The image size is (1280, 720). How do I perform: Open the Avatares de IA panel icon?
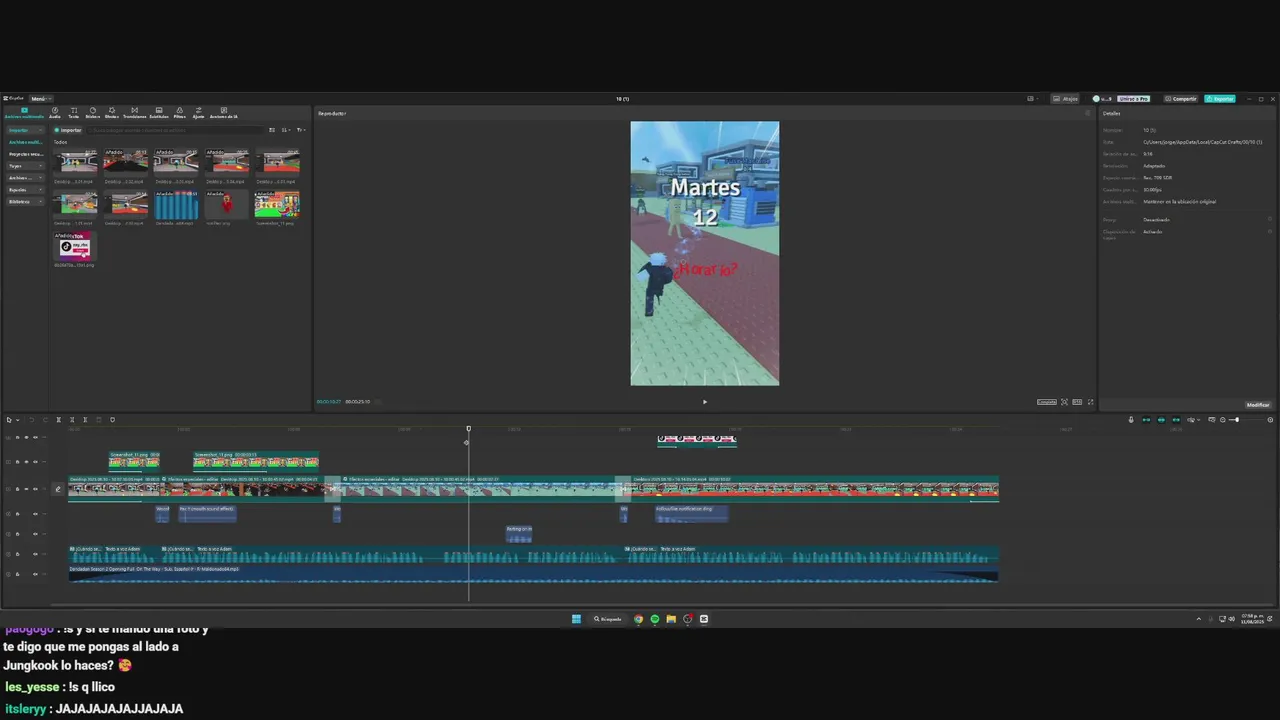click(223, 112)
